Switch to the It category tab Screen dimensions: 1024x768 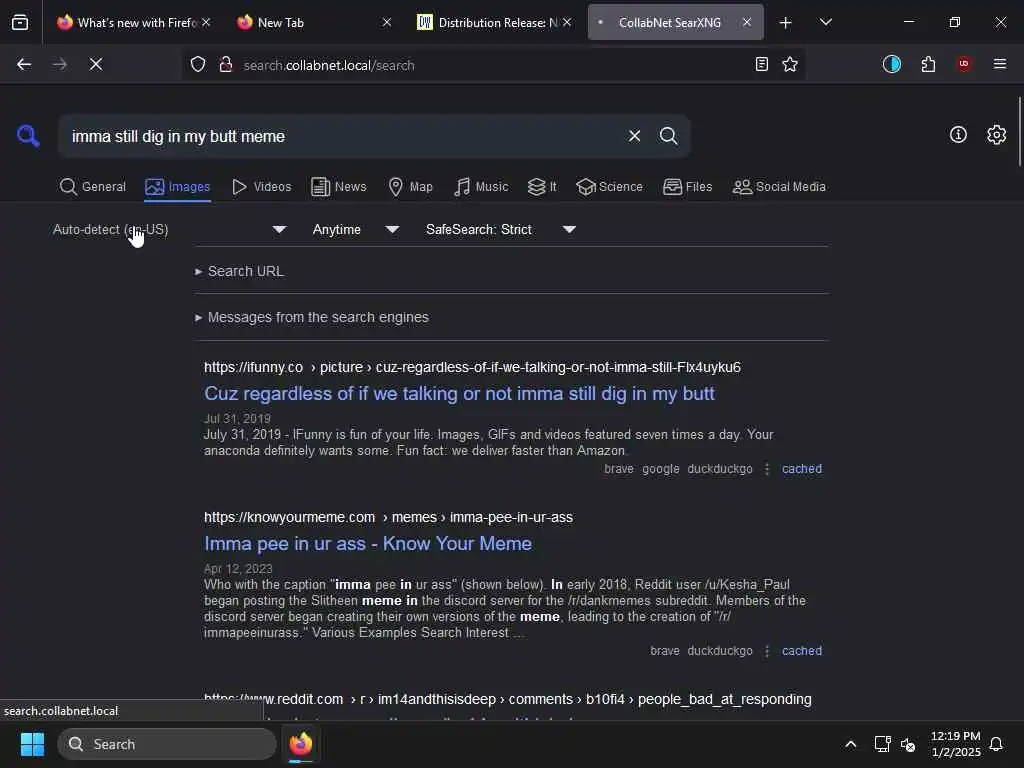542,187
